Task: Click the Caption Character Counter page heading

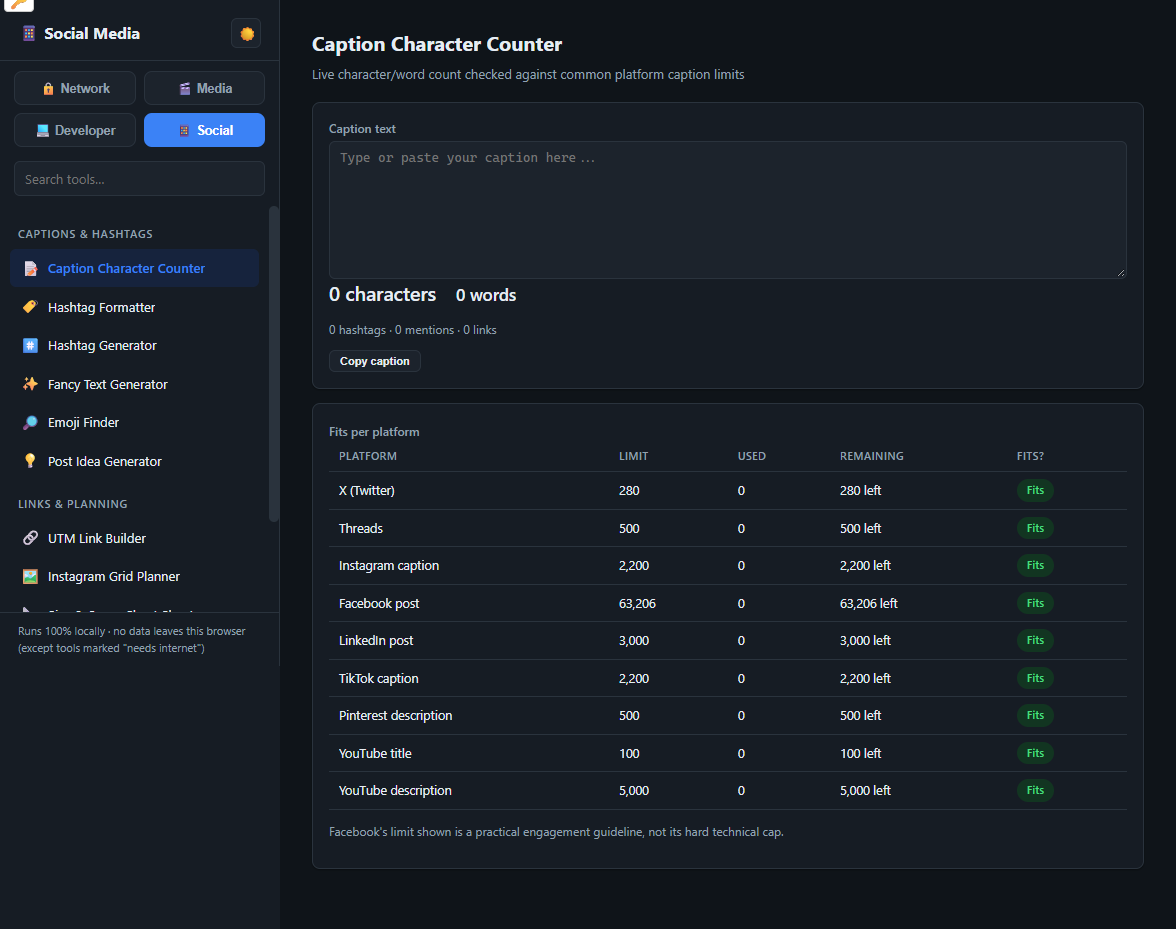Action: (437, 44)
